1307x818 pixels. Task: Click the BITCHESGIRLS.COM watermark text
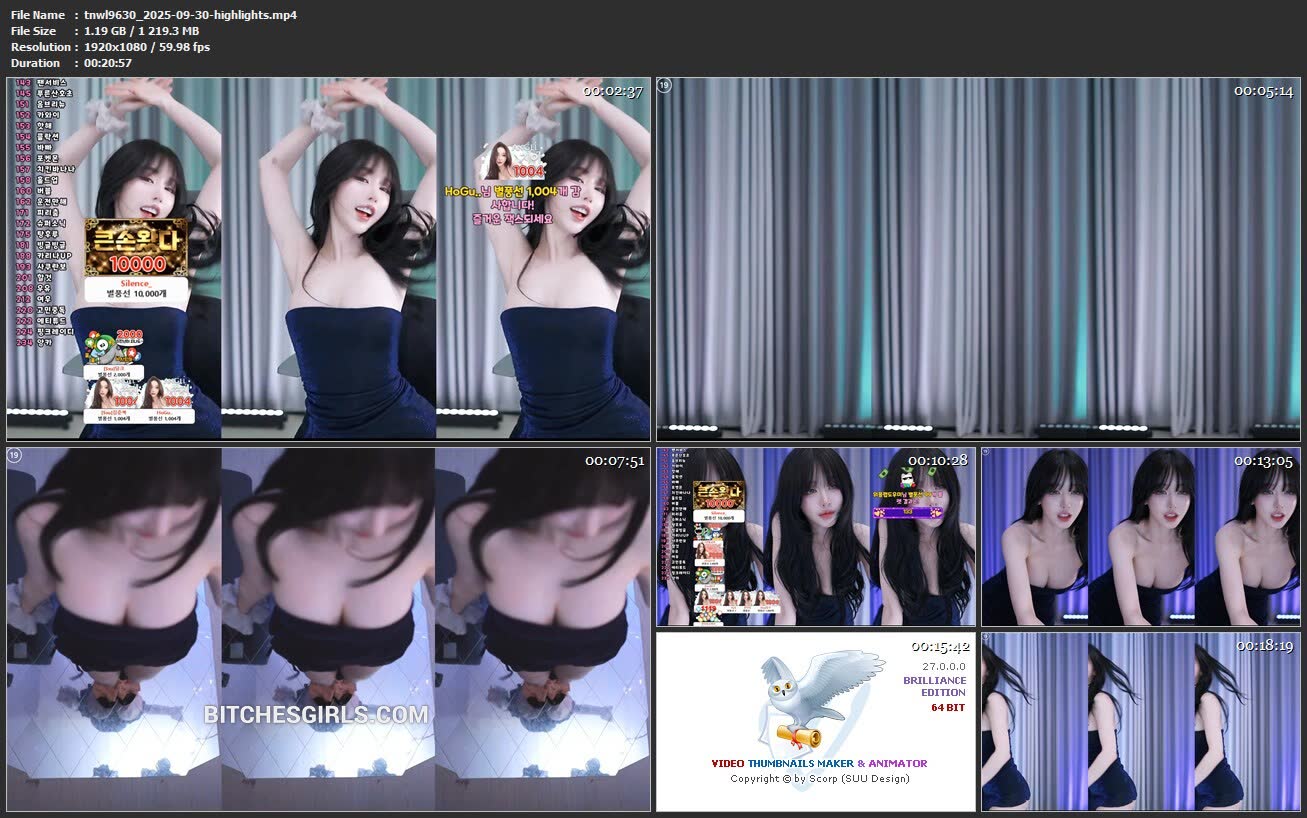point(316,715)
